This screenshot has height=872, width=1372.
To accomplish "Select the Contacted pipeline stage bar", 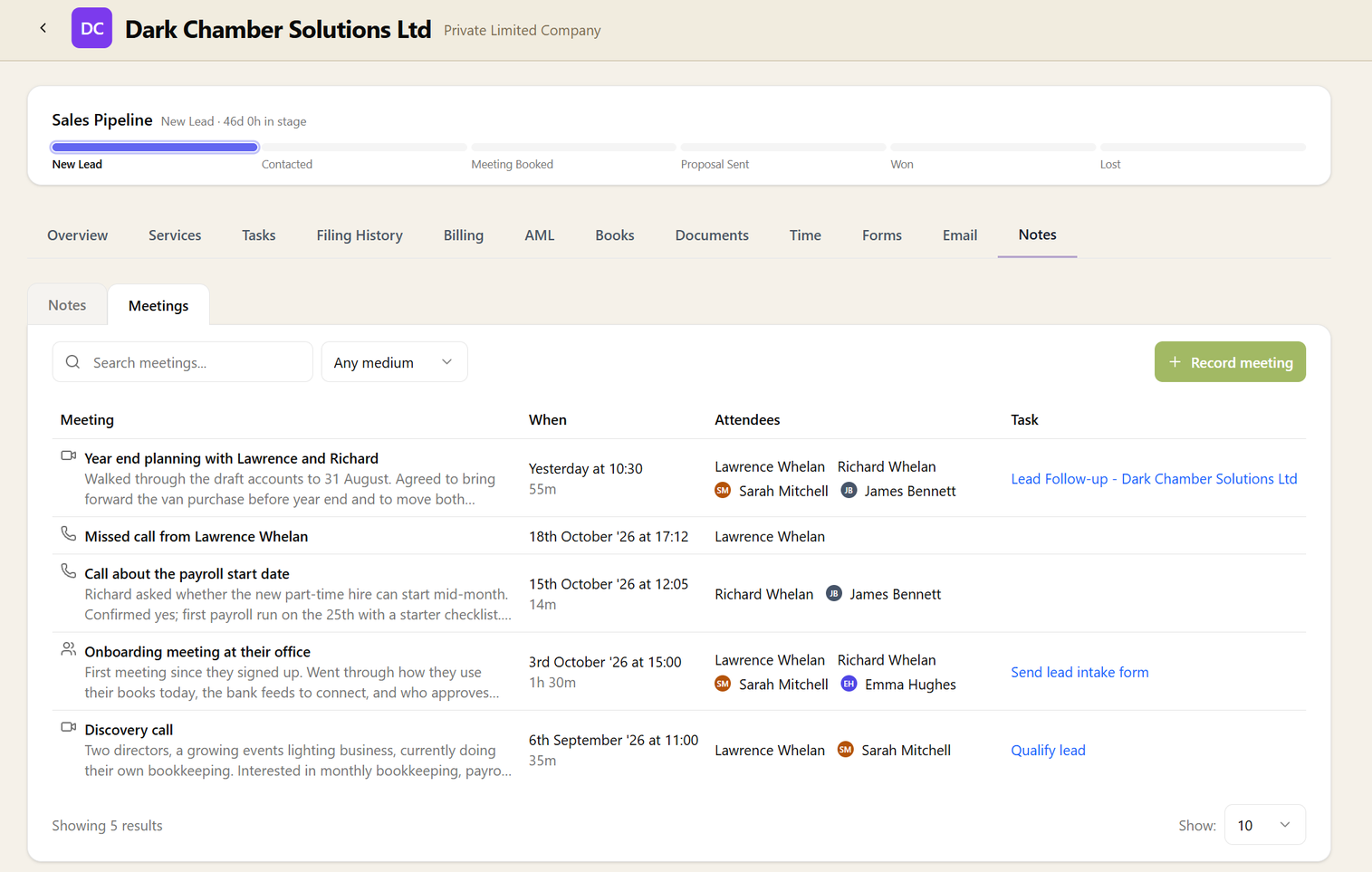I will 364,147.
